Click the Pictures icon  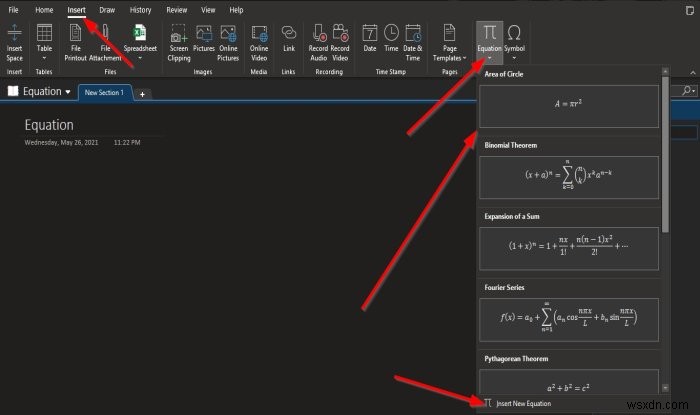coord(204,33)
